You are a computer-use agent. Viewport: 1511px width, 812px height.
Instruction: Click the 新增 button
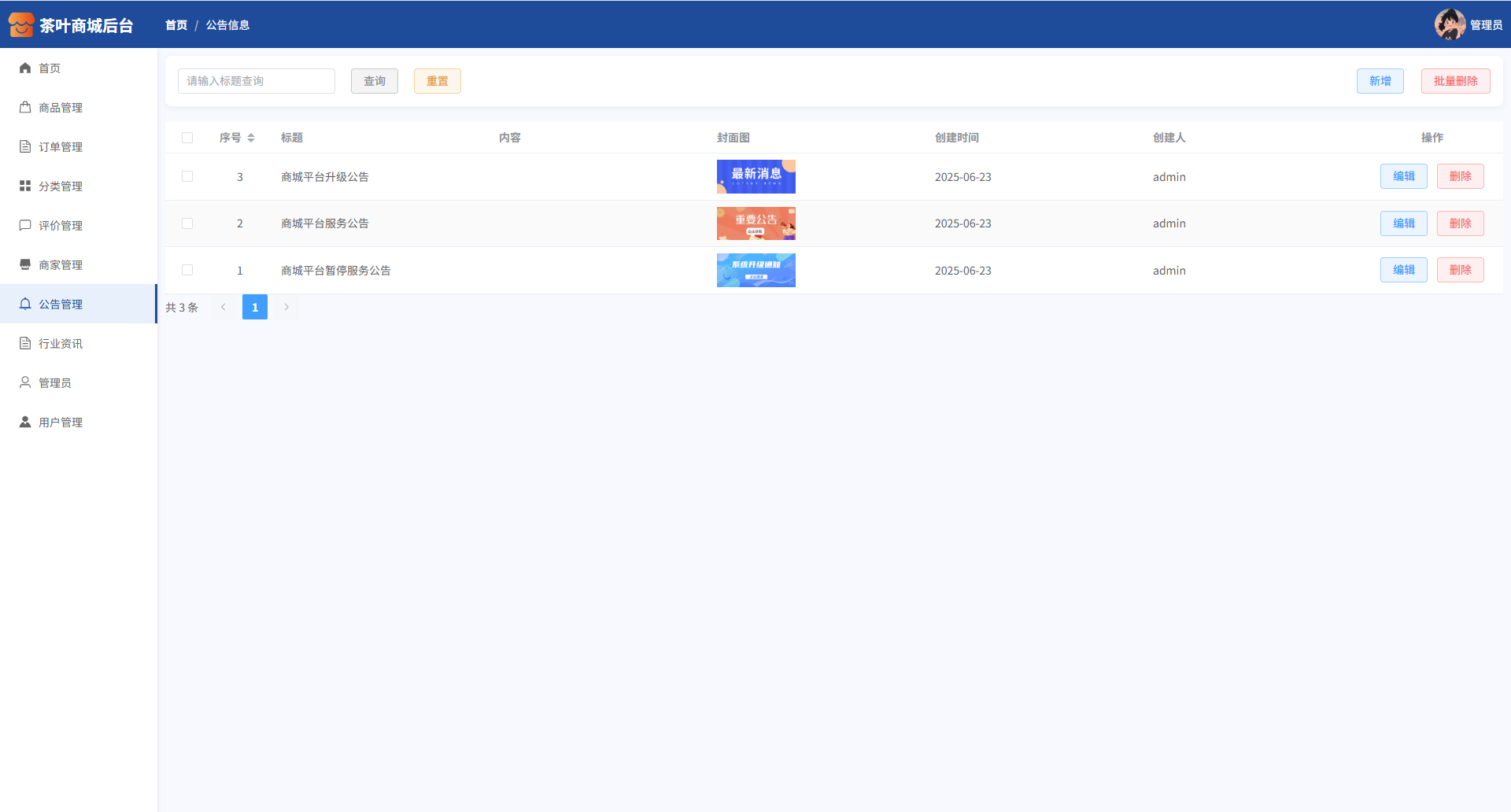[1380, 81]
